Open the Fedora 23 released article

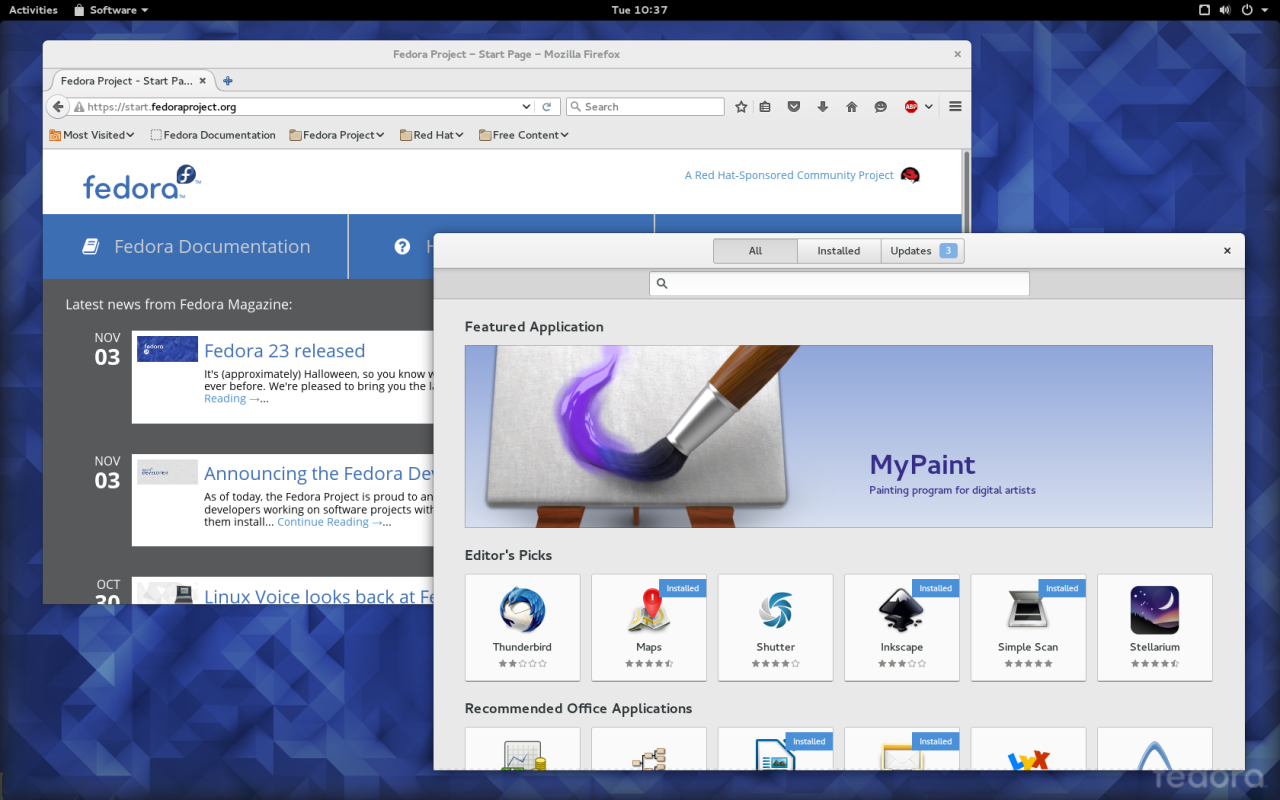[284, 351]
